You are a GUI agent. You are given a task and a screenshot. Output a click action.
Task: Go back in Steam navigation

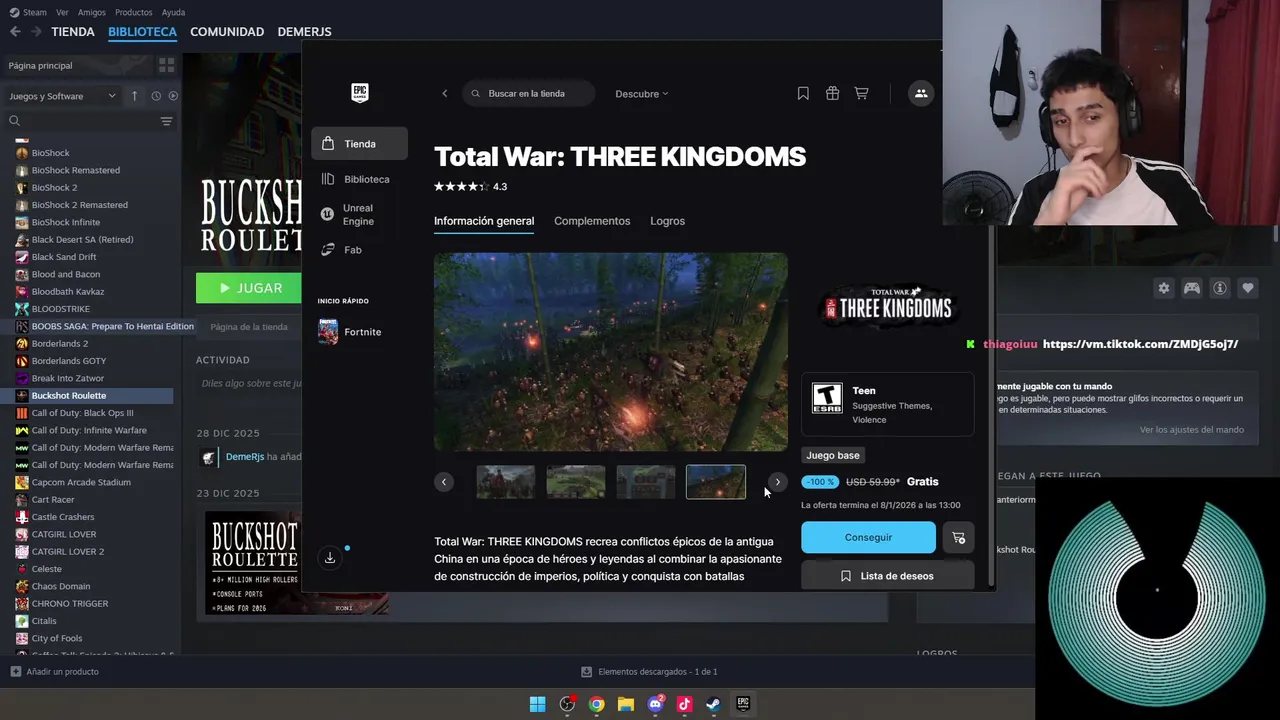click(x=15, y=32)
